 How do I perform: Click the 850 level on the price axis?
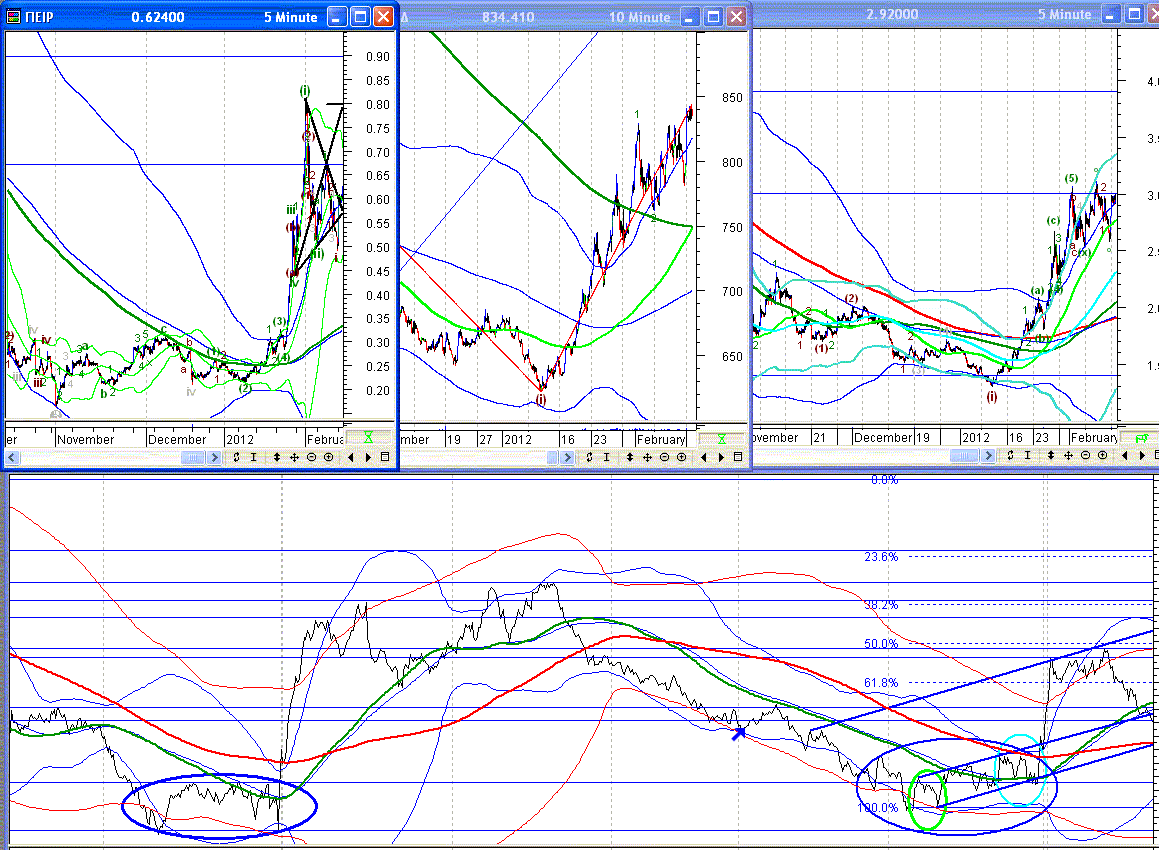732,98
